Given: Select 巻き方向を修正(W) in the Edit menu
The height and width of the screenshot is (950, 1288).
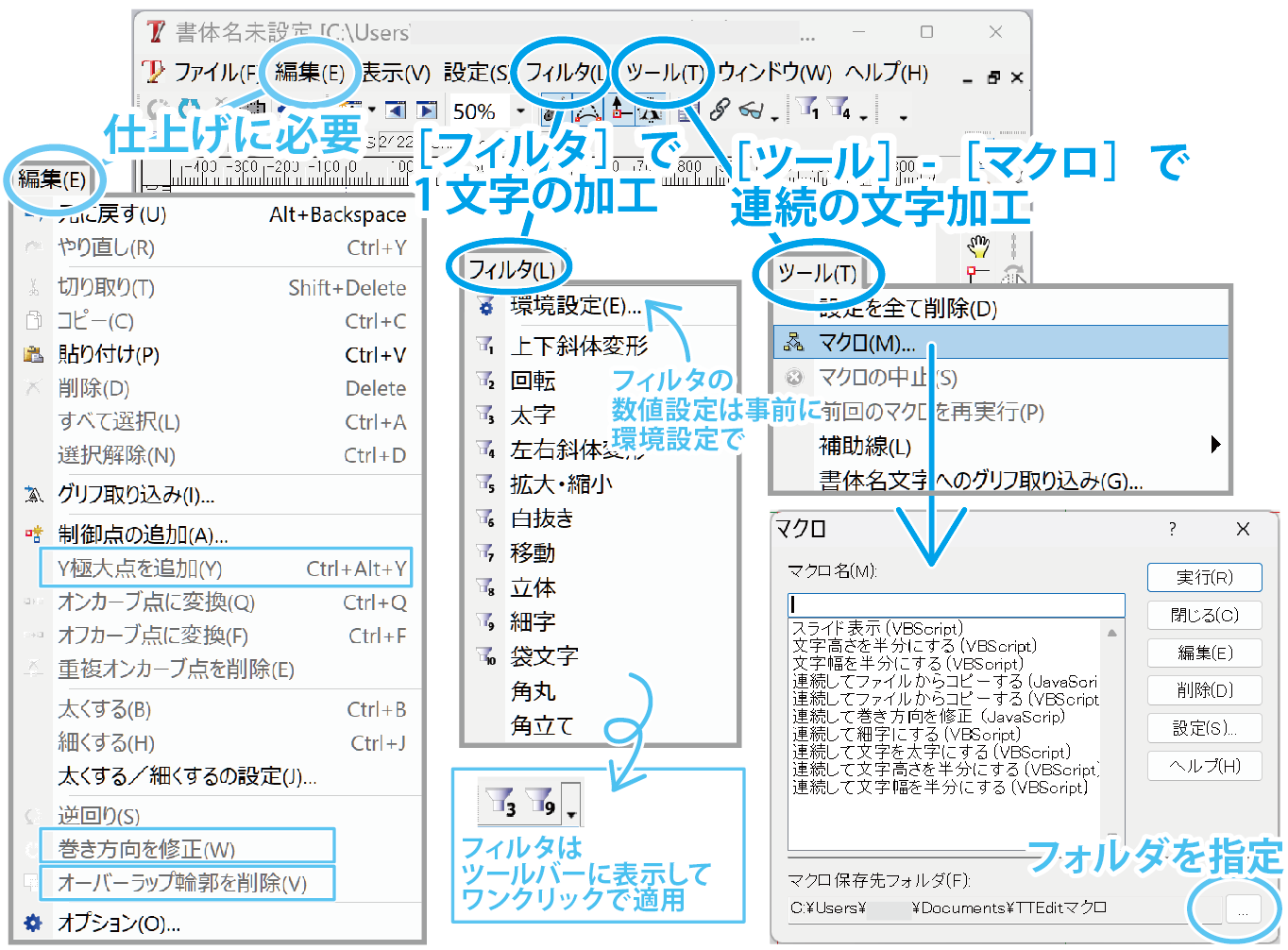Looking at the screenshot, I should (146, 849).
